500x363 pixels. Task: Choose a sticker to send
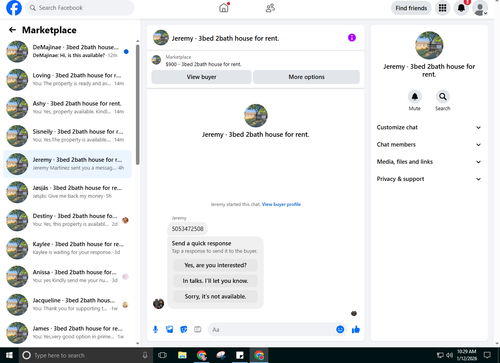[x=184, y=330]
